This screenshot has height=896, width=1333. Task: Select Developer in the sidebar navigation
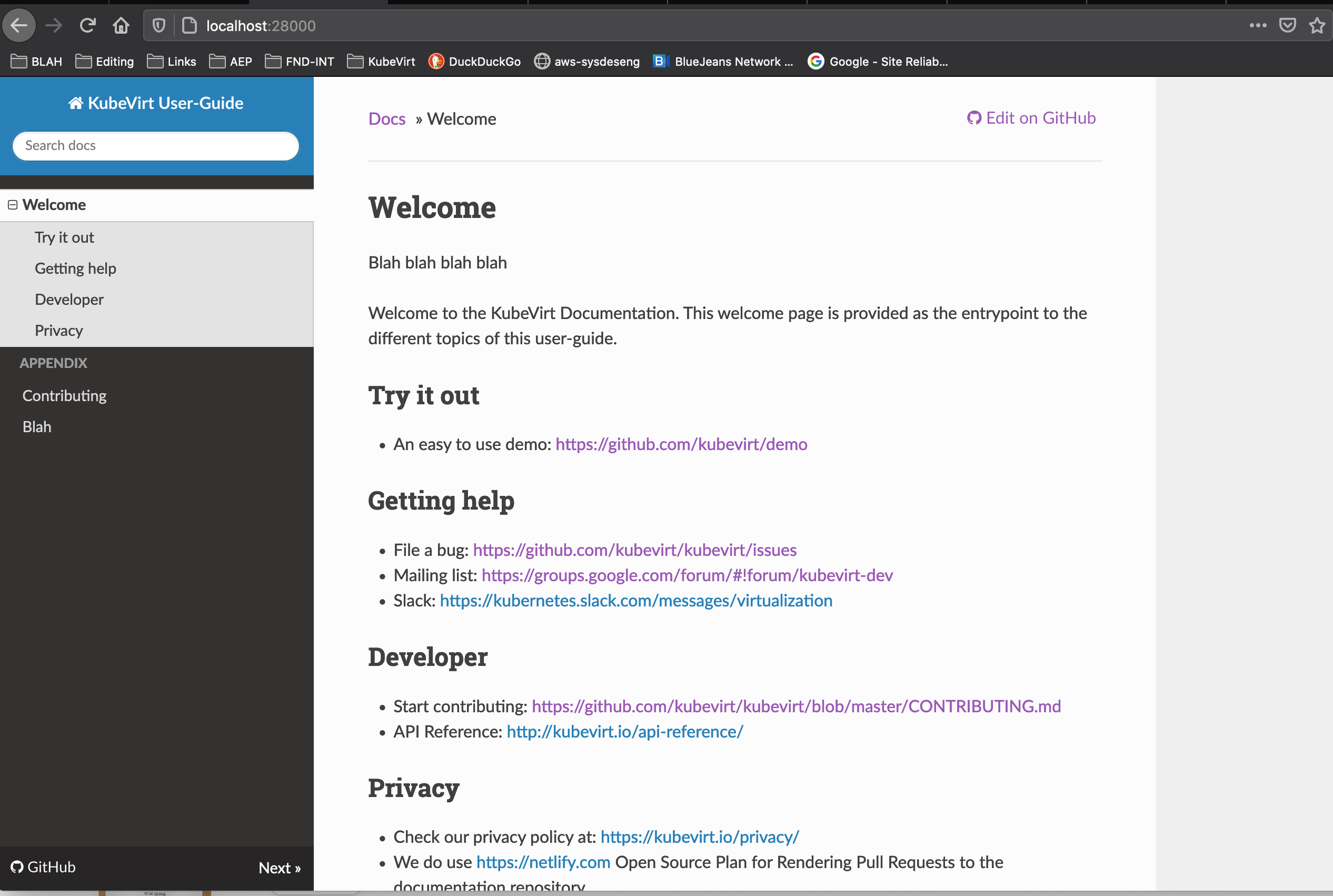[x=68, y=299]
